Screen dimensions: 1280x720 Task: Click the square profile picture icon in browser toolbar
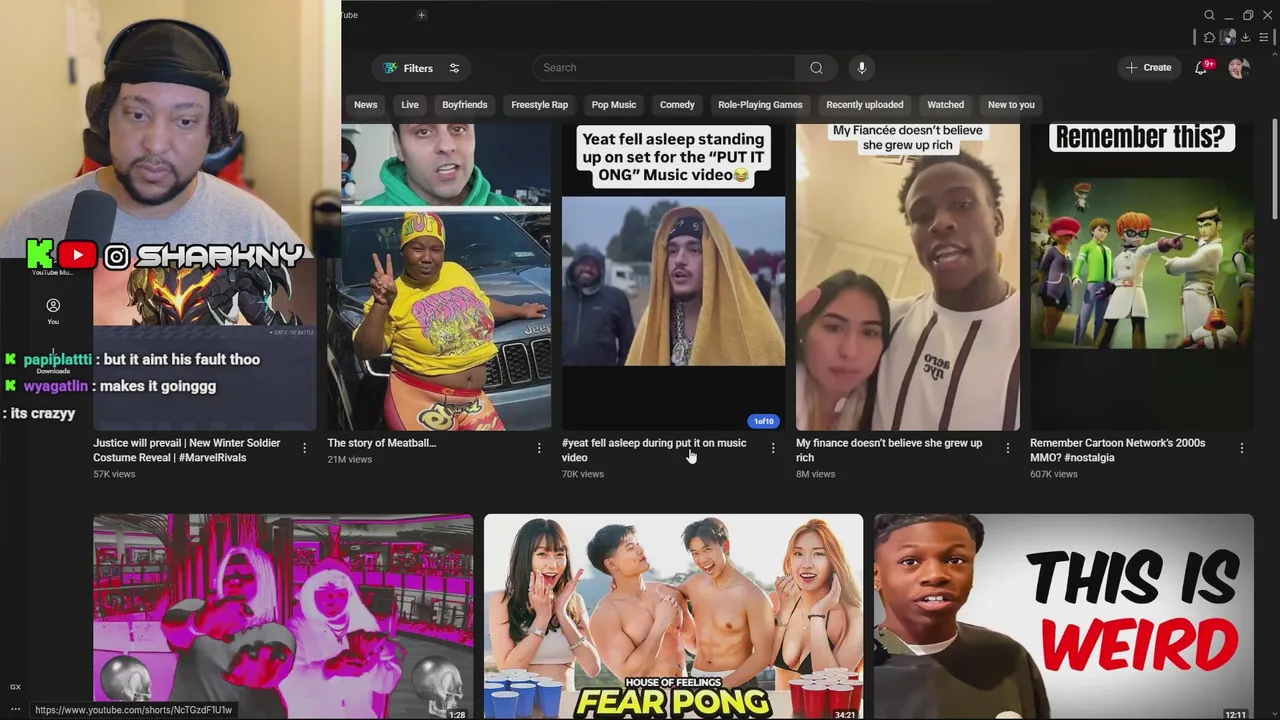[x=1228, y=37]
